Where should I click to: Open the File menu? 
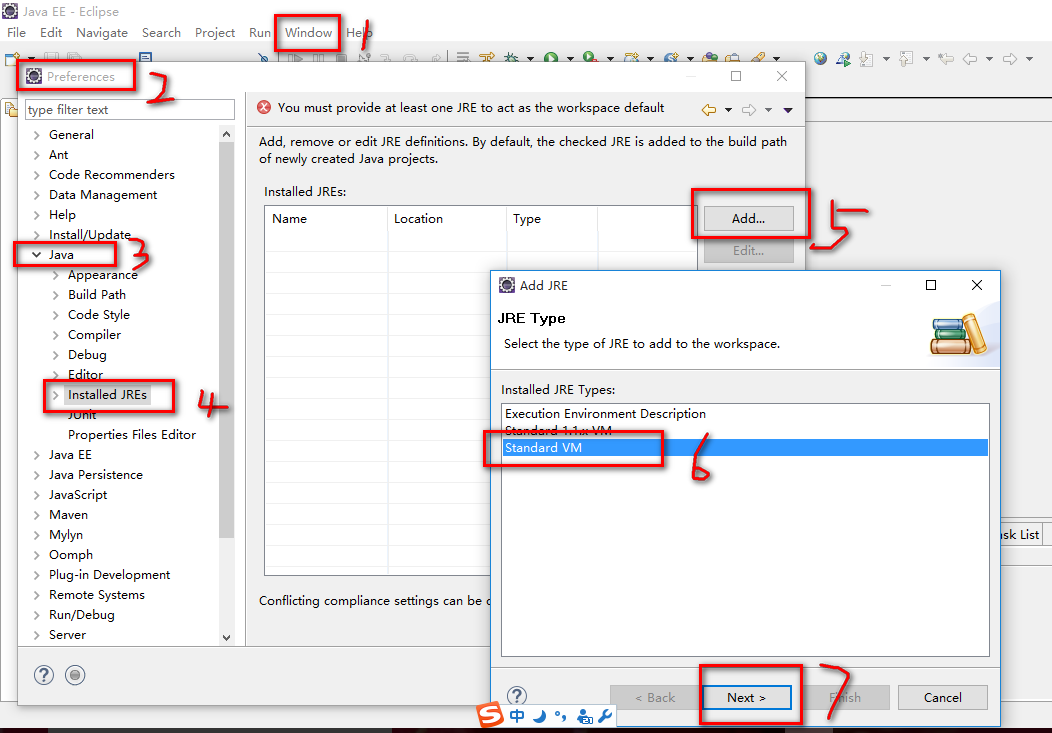coord(16,32)
